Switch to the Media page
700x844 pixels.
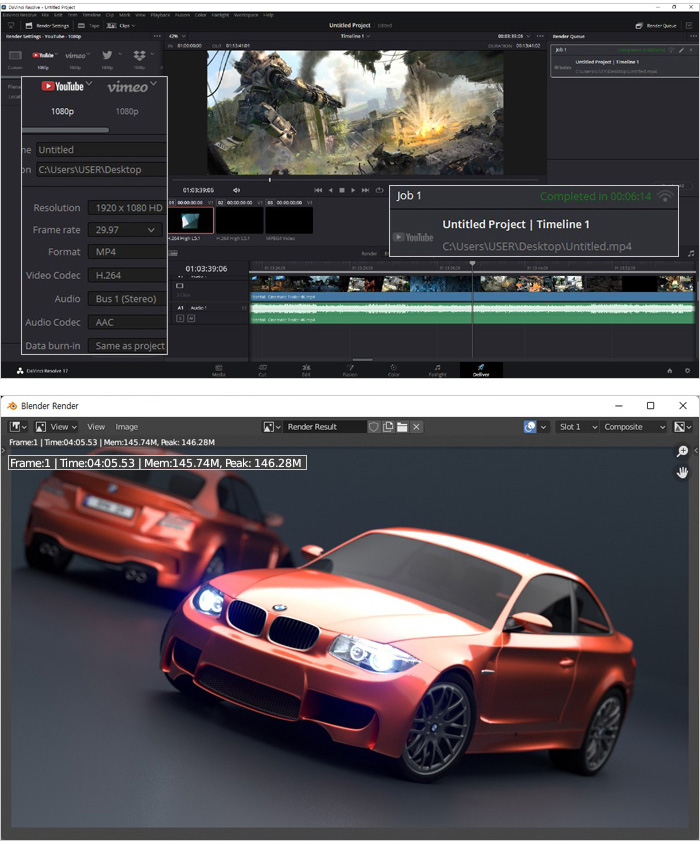[x=219, y=370]
